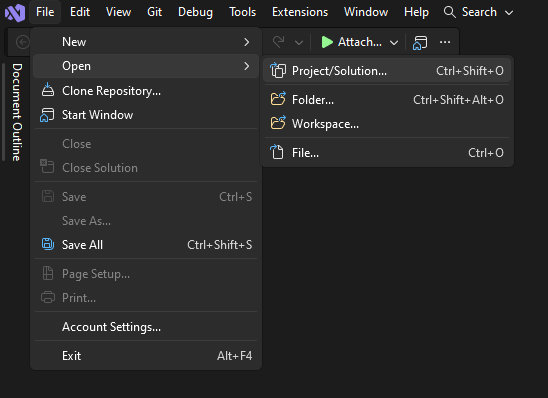Click the Clone Repository download icon

coord(48,90)
